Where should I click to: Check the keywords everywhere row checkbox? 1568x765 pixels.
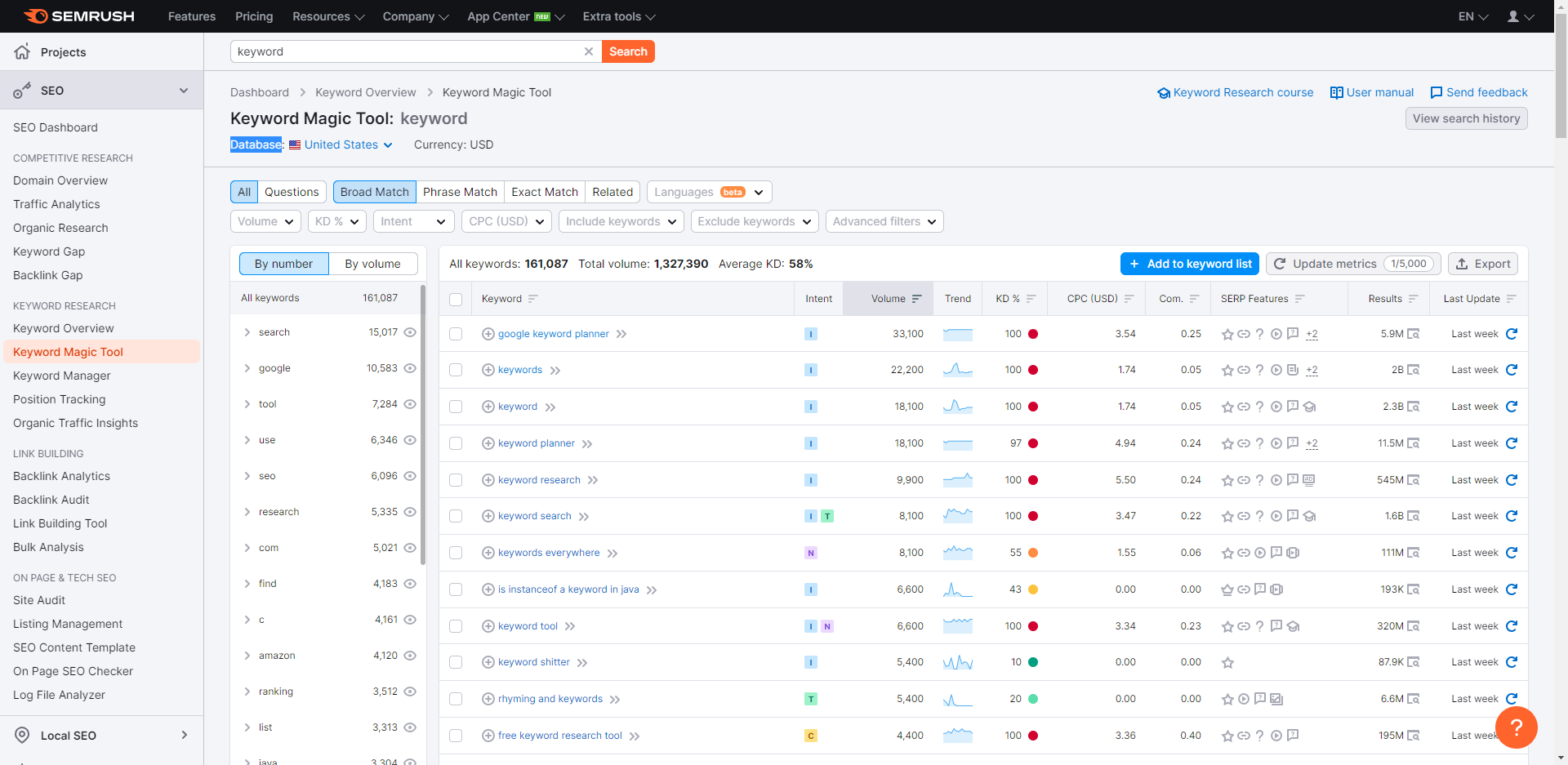point(456,553)
